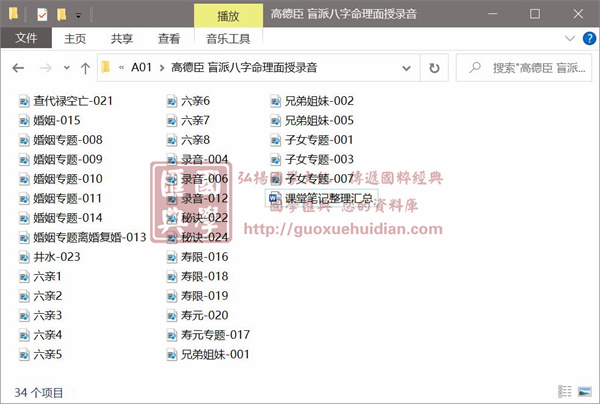Click the search box for this folder
The width and height of the screenshot is (600, 404).
pyautogui.click(x=524, y=68)
